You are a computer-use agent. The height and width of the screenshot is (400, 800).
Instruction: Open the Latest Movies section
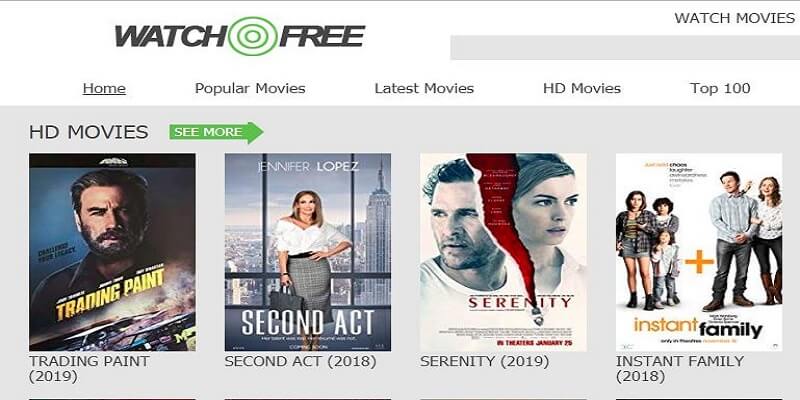click(424, 88)
